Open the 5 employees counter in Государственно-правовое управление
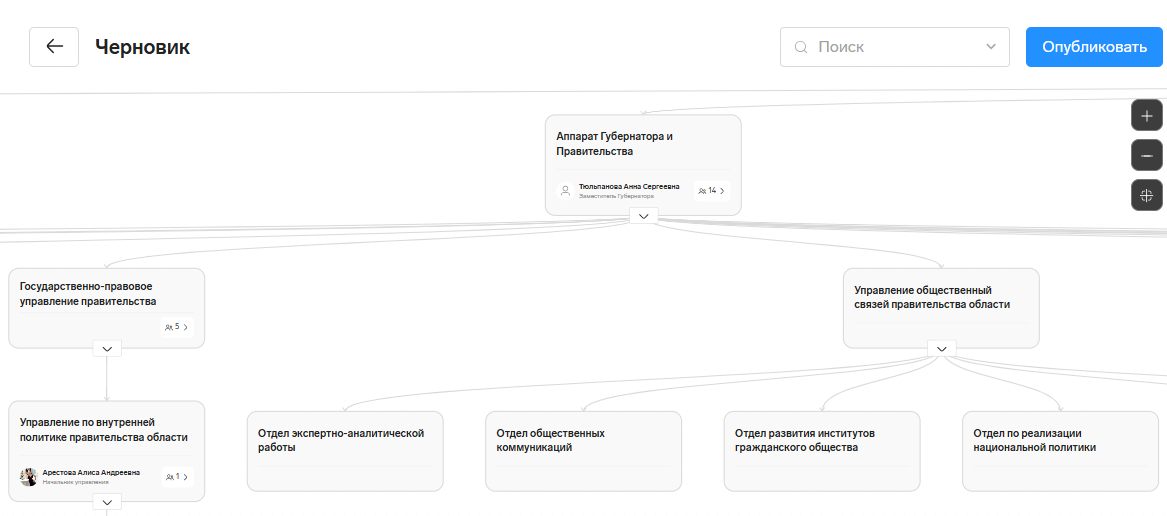This screenshot has width=1167, height=516. 177,327
